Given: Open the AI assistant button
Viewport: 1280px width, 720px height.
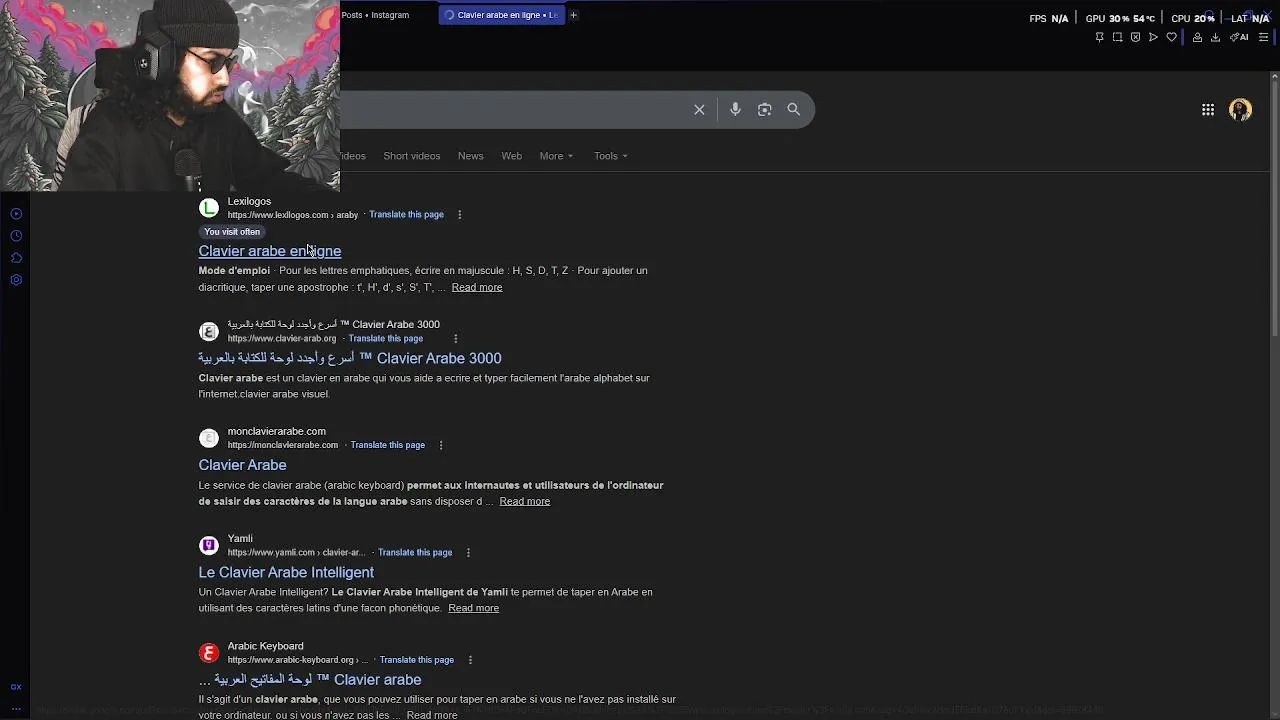Looking at the screenshot, I should point(1239,37).
